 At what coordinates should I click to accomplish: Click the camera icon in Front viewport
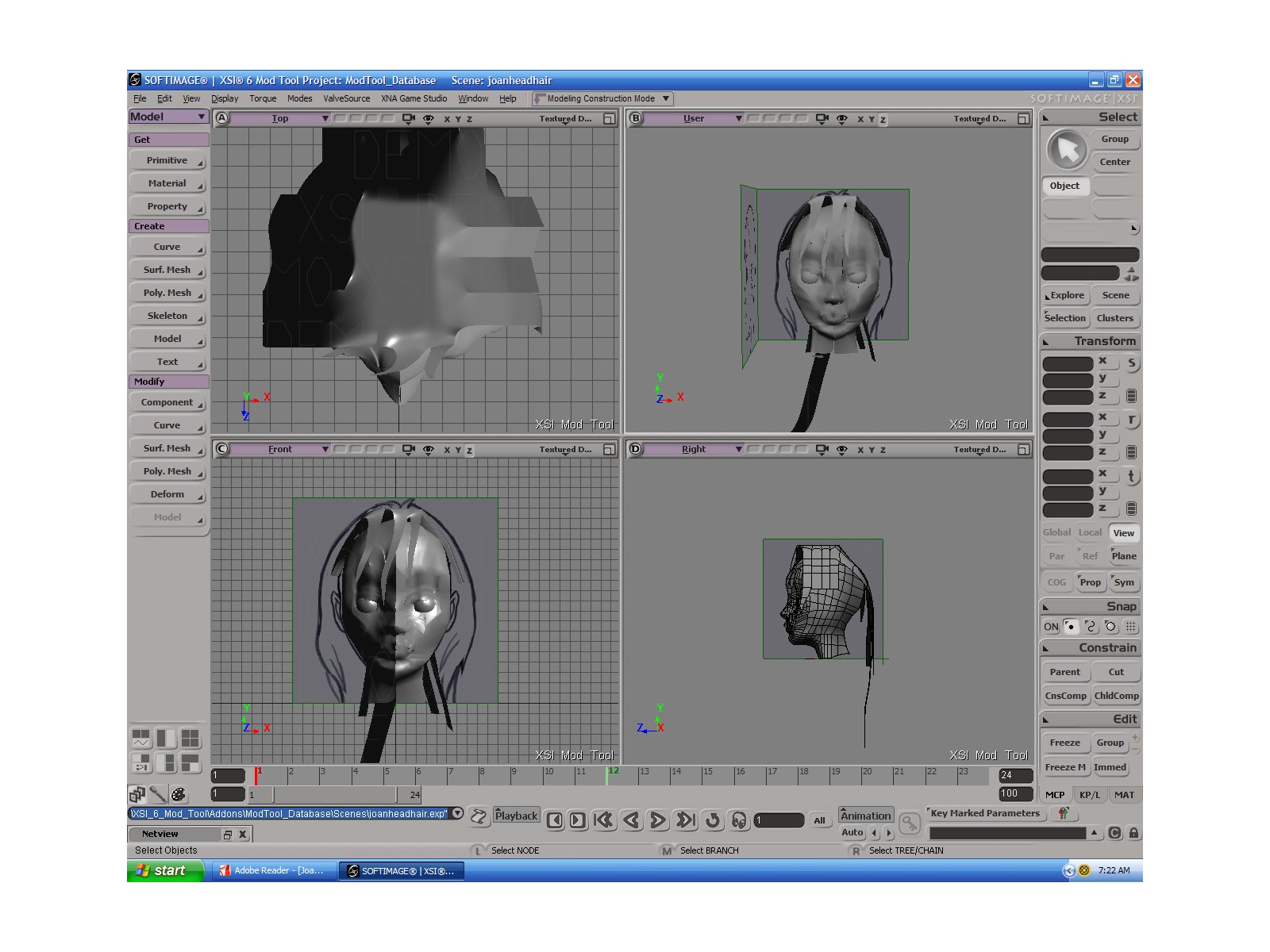[408, 449]
